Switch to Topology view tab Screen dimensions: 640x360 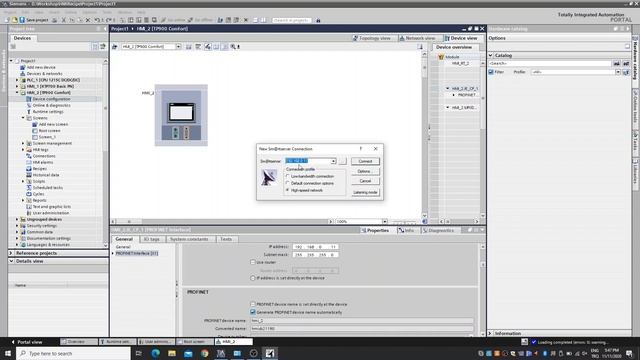pos(371,38)
